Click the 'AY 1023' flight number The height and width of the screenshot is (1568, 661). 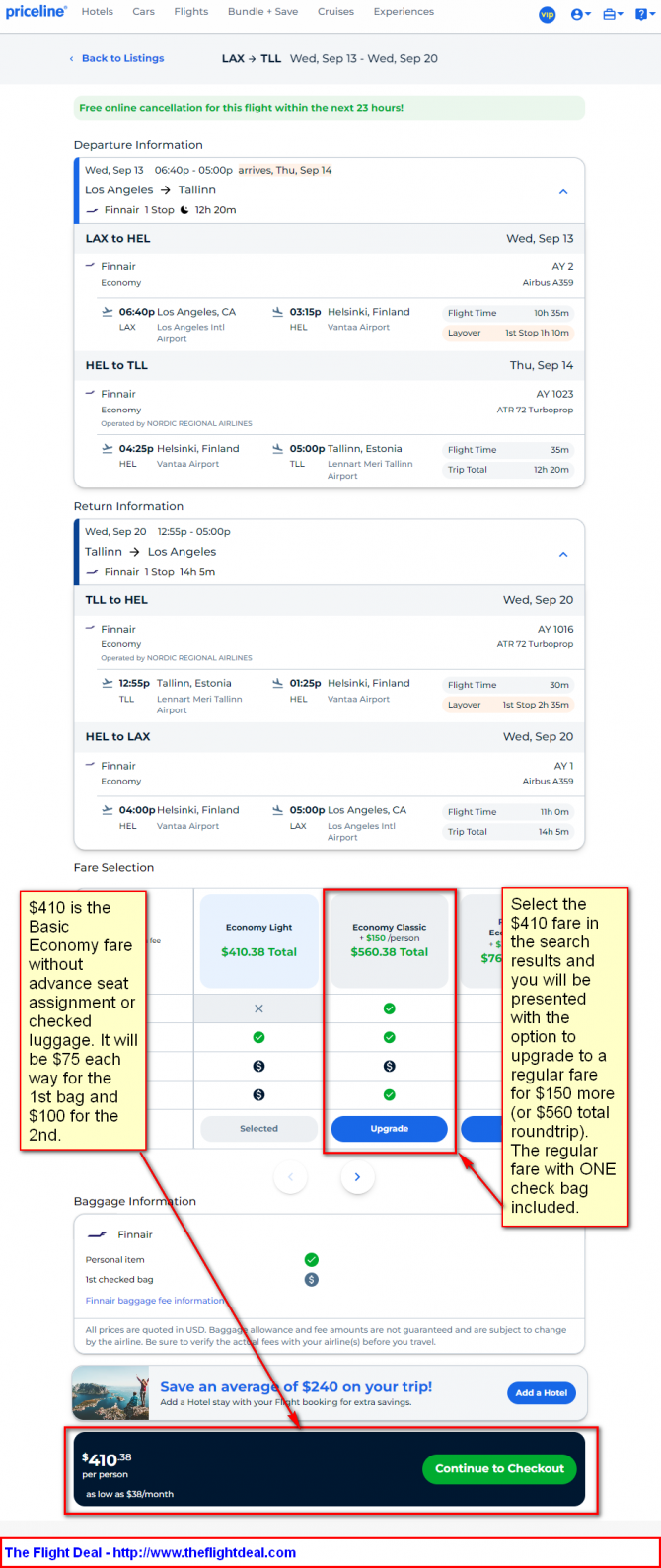pos(554,394)
